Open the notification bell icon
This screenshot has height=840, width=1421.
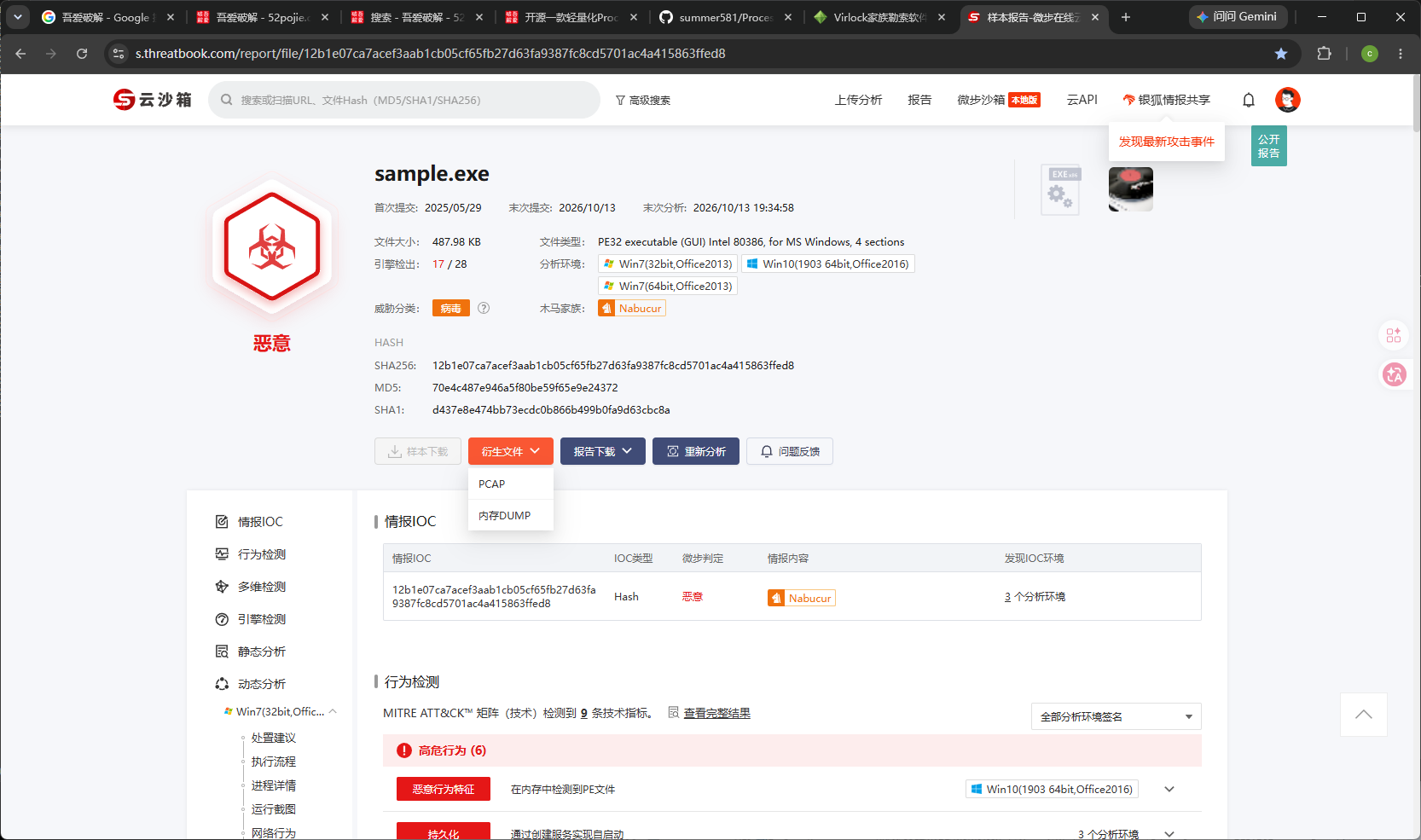(1249, 100)
